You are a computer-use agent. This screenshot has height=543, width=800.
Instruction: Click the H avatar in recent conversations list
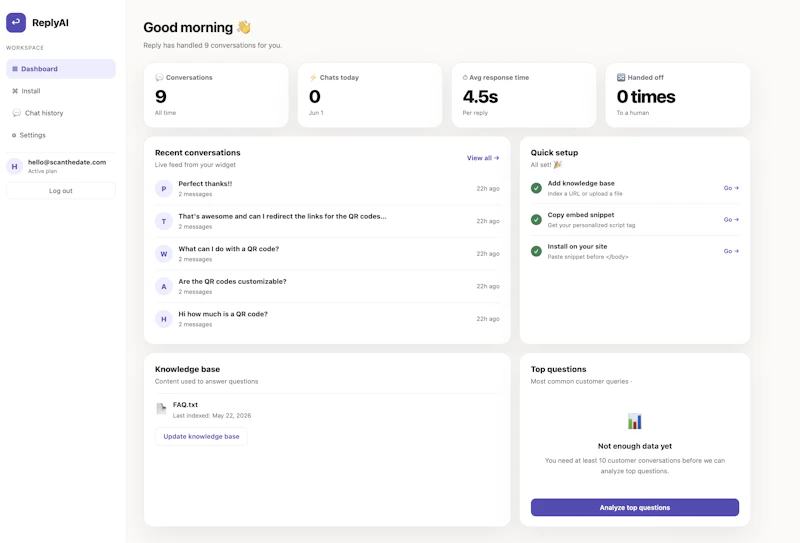click(164, 319)
